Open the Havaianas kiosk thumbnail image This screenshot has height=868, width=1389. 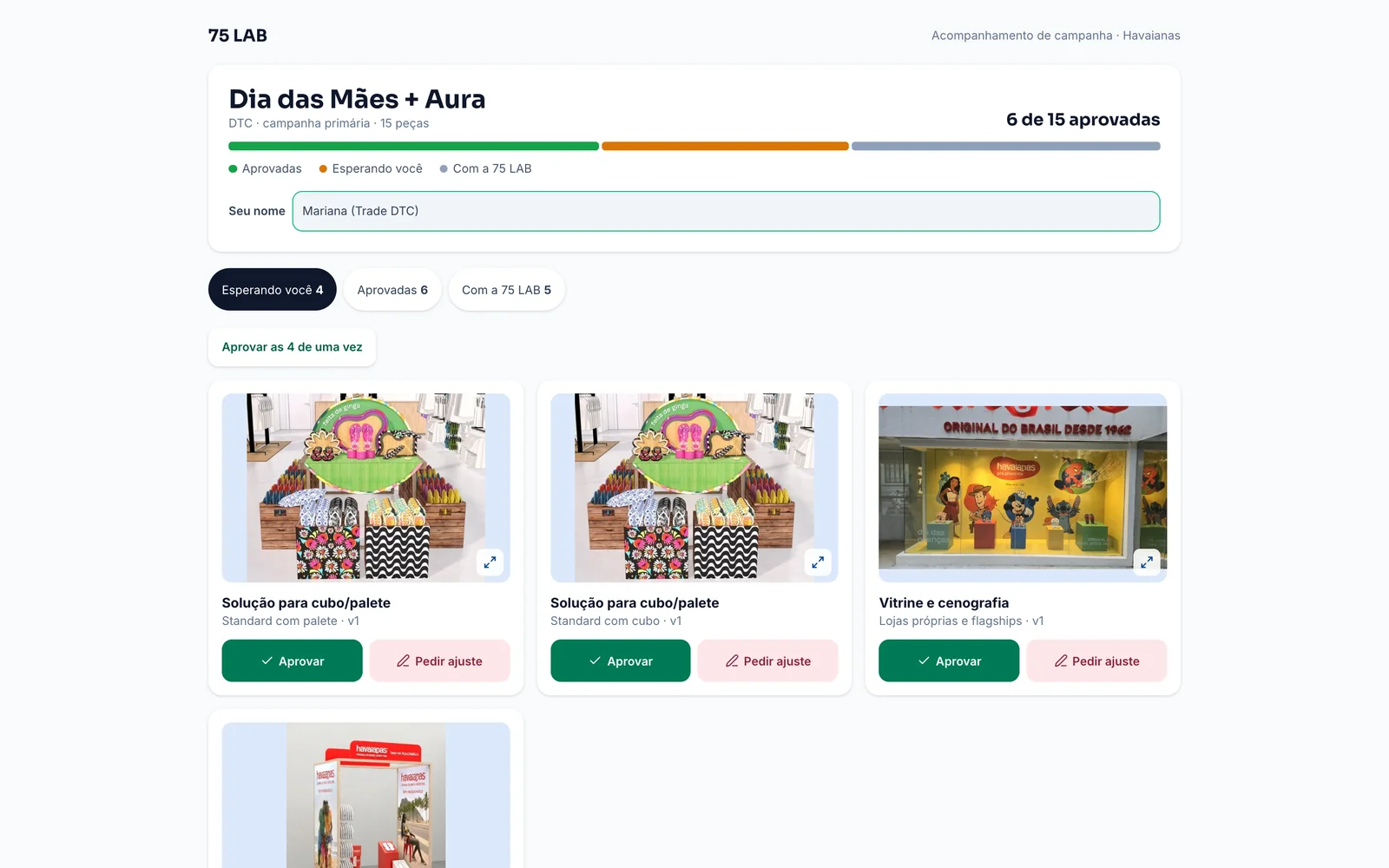pyautogui.click(x=365, y=794)
